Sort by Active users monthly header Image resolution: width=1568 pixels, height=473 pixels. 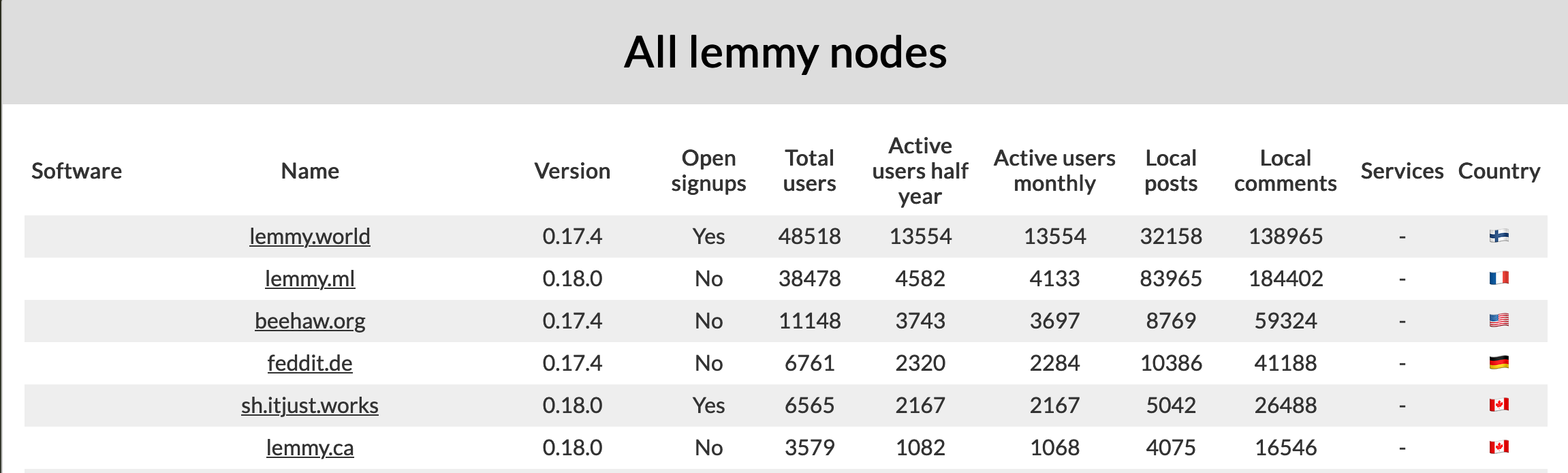1054,170
